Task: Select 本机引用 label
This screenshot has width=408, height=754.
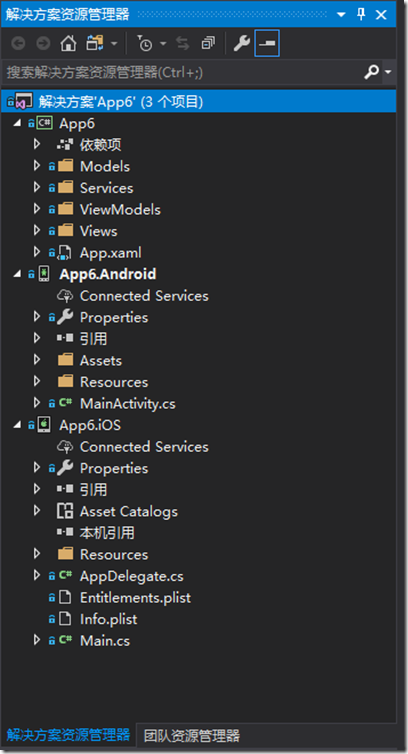Action: point(107,533)
